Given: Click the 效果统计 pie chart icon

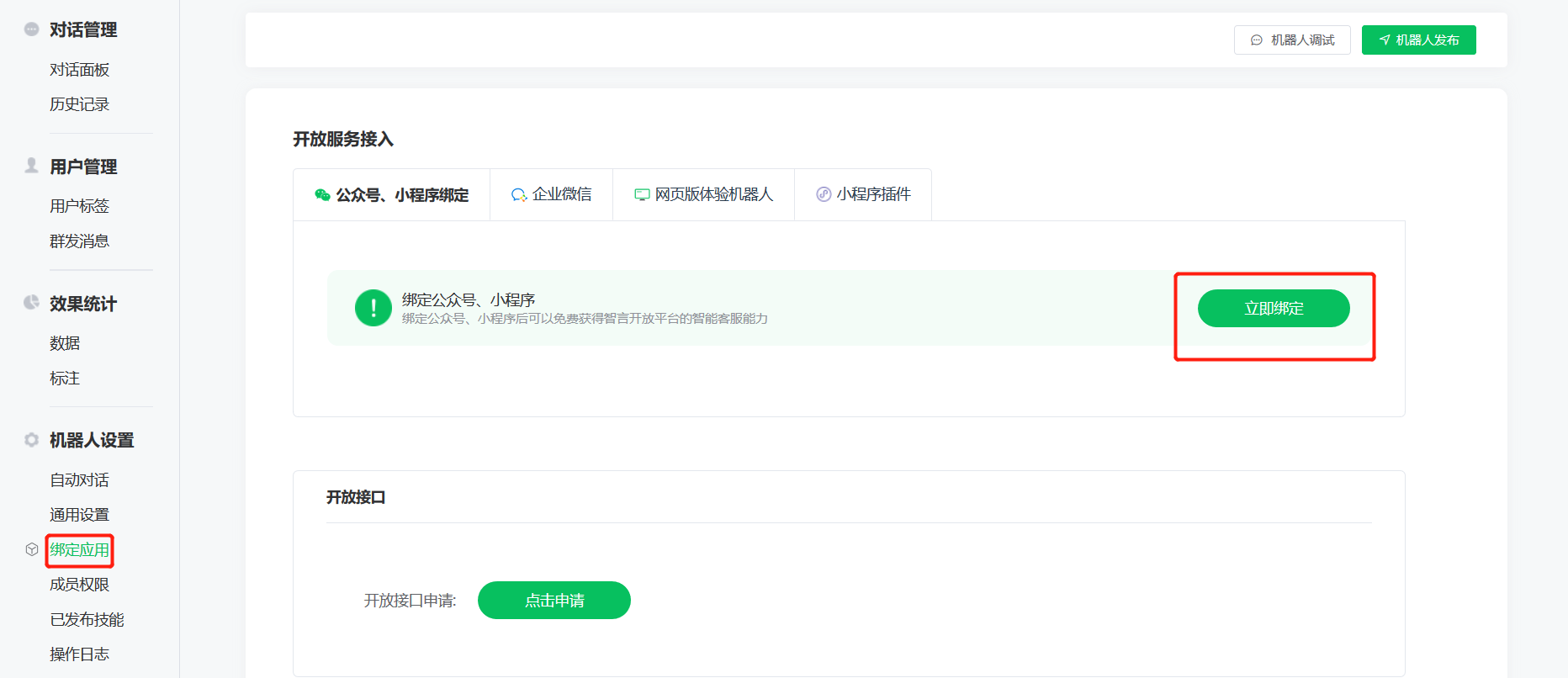Looking at the screenshot, I should (31, 302).
